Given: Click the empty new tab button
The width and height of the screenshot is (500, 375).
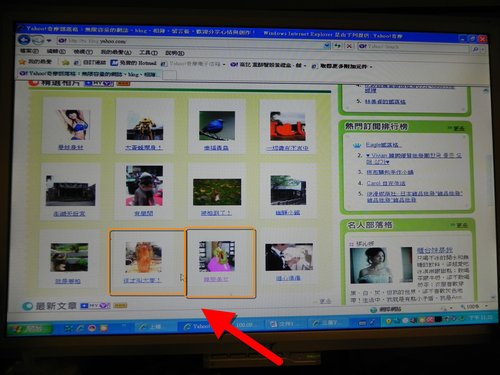Looking at the screenshot, I should [x=169, y=75].
